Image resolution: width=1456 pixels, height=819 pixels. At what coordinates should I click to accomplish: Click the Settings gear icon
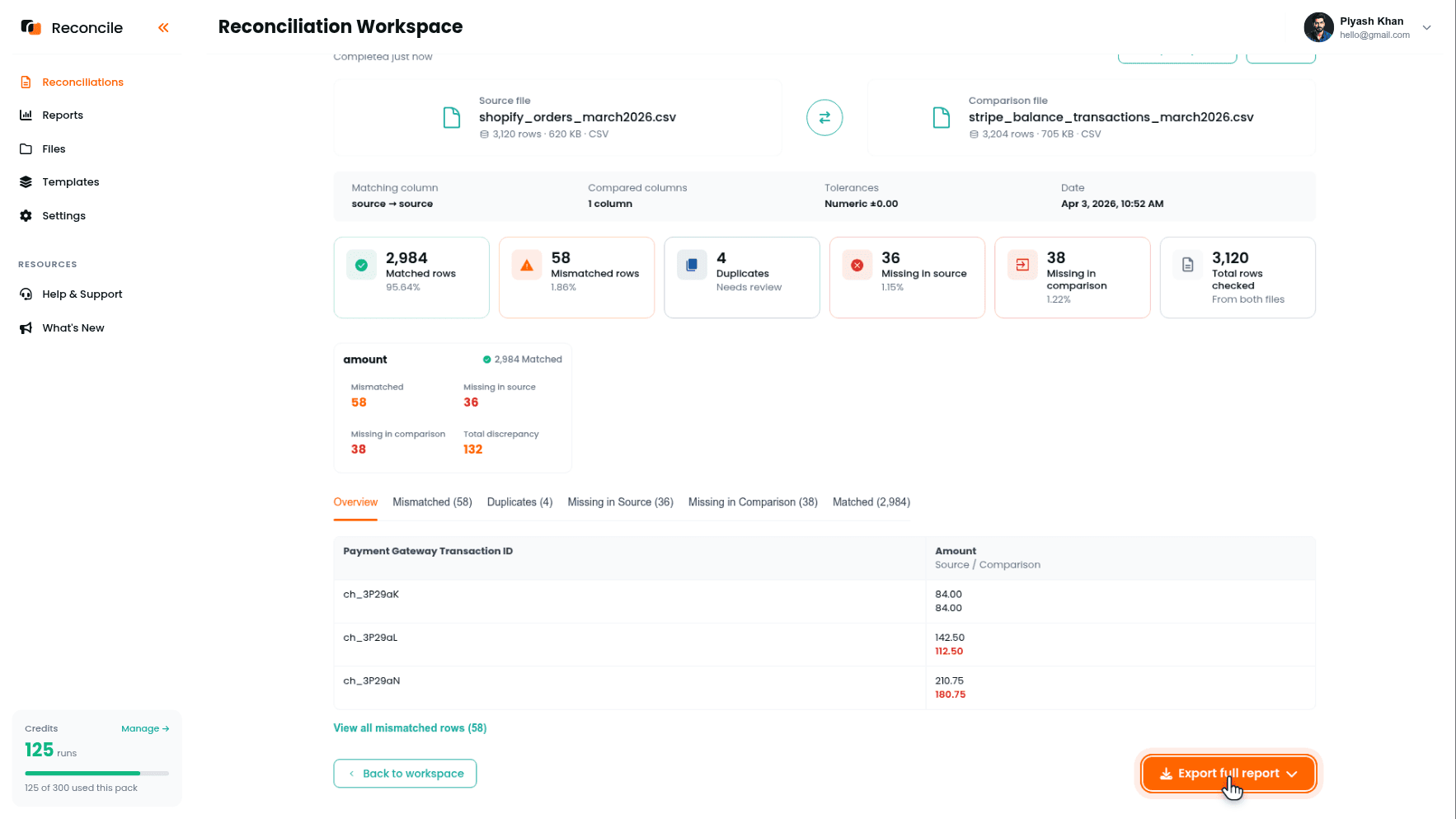click(x=26, y=215)
